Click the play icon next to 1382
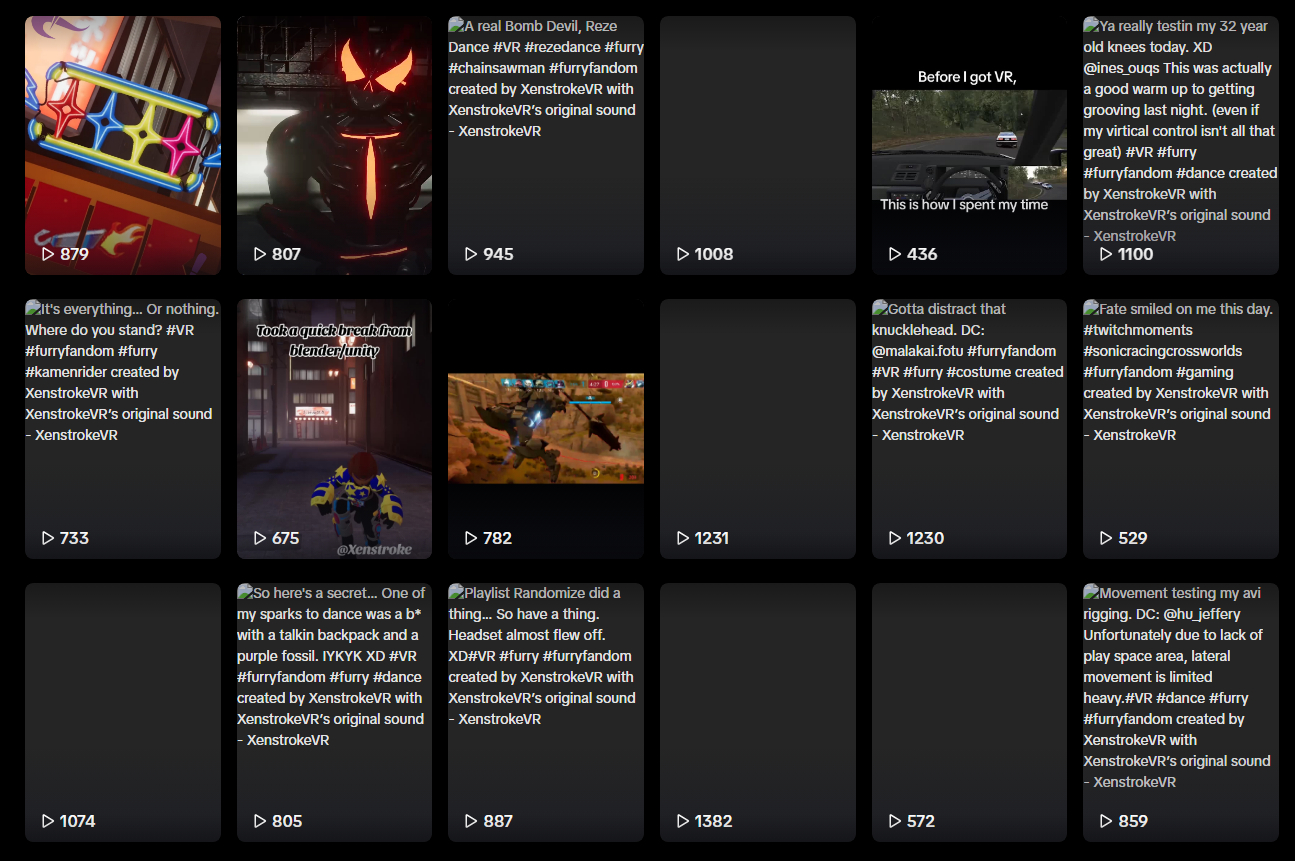Screen dimensions: 1295x861 pyautogui.click(x=683, y=821)
